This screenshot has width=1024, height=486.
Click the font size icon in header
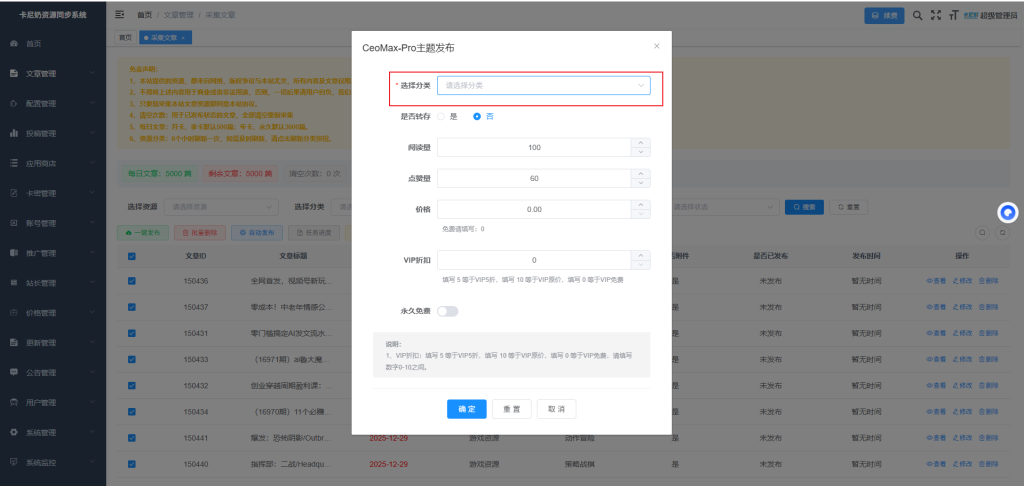click(x=953, y=15)
